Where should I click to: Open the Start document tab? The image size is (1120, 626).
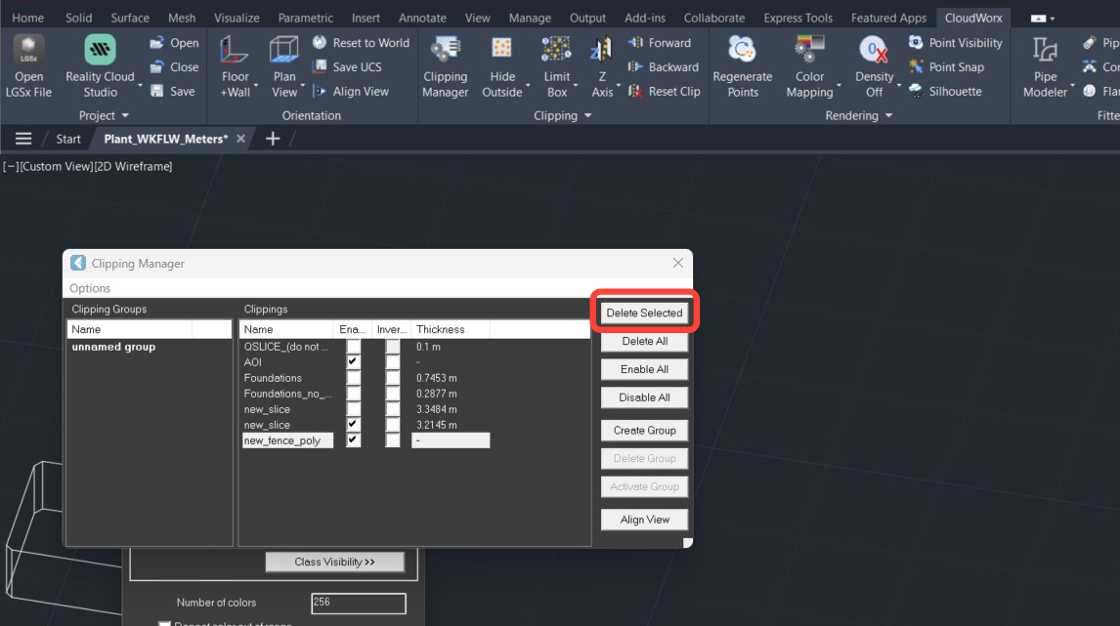coord(68,139)
